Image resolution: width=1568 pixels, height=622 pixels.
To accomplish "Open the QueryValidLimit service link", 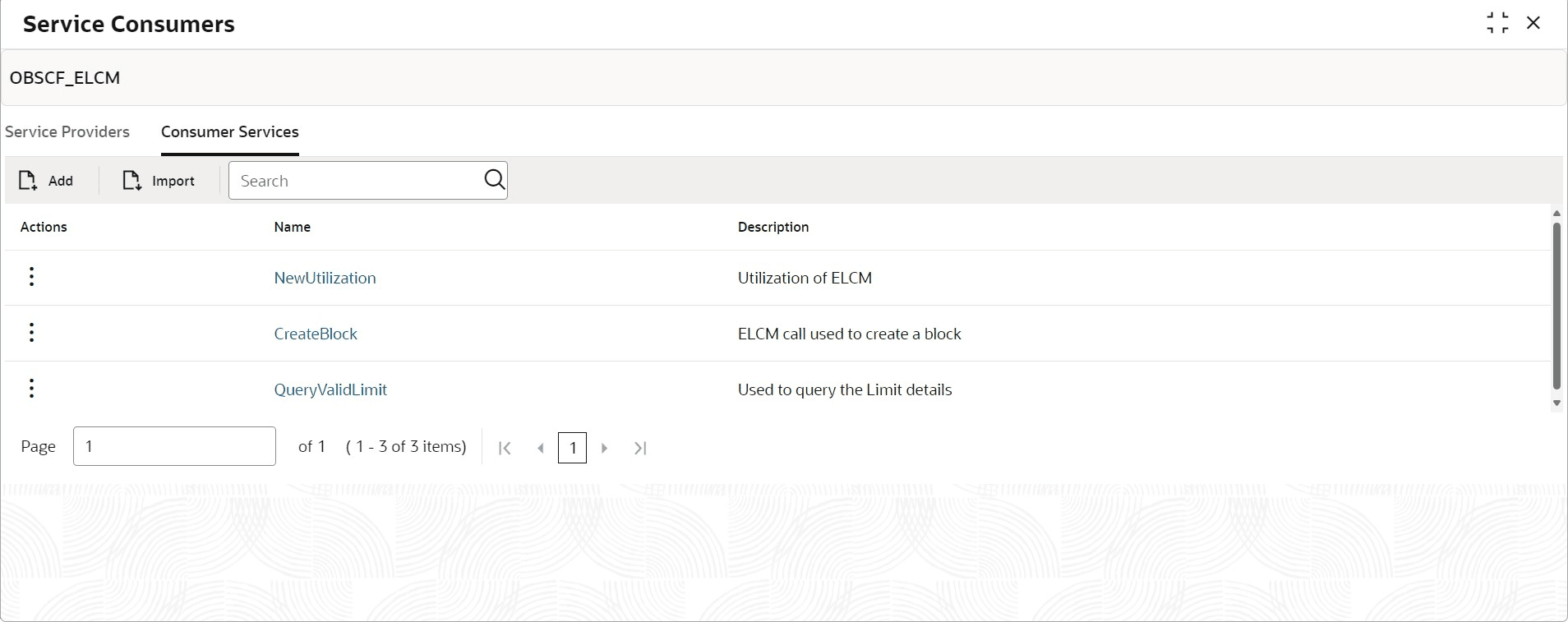I will point(330,390).
